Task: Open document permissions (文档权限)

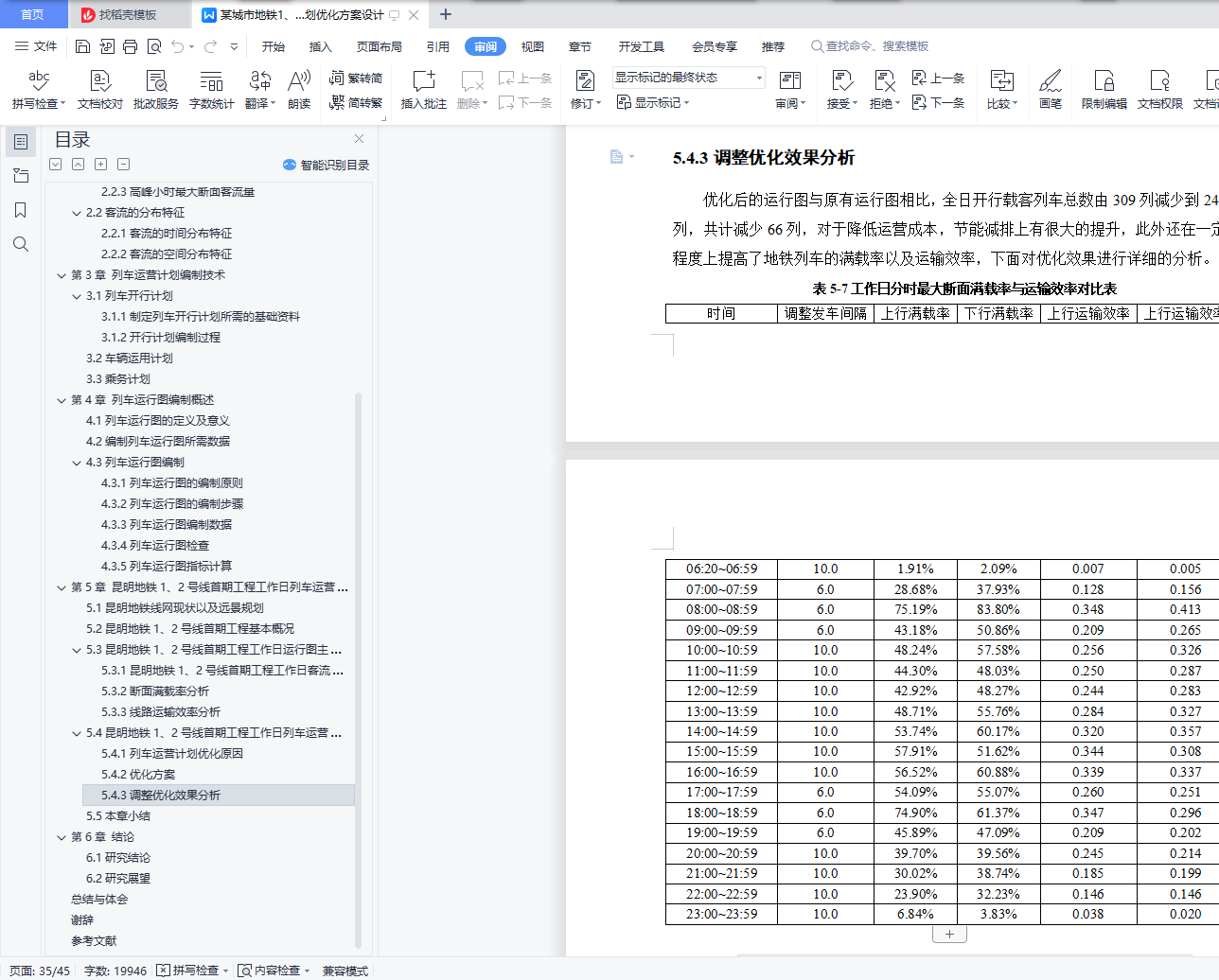Action: [x=1160, y=90]
